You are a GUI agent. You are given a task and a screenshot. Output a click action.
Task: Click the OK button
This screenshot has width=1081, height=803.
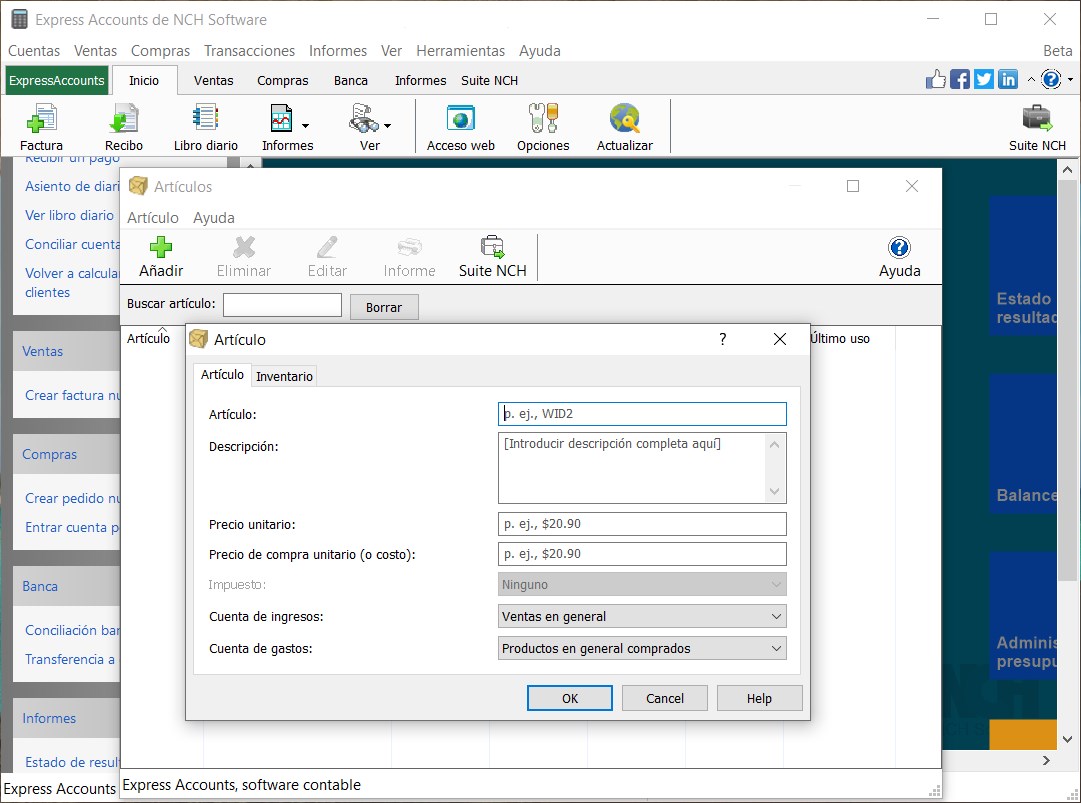tap(569, 698)
